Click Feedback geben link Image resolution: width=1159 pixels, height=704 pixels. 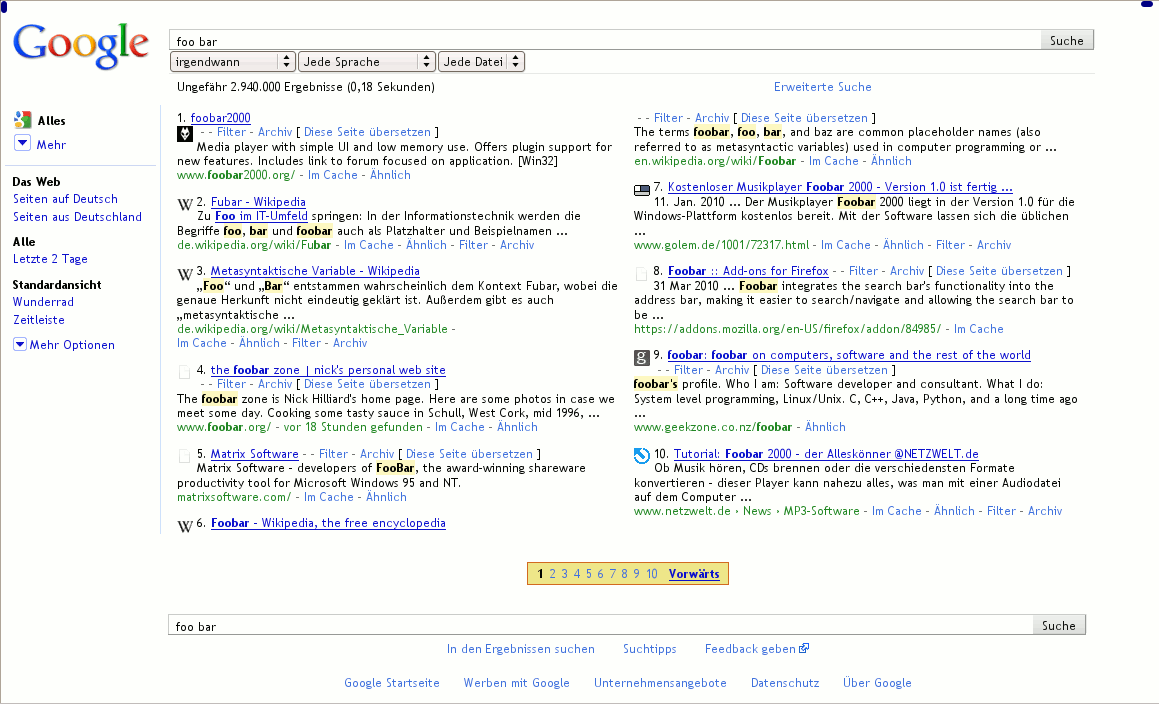750,649
